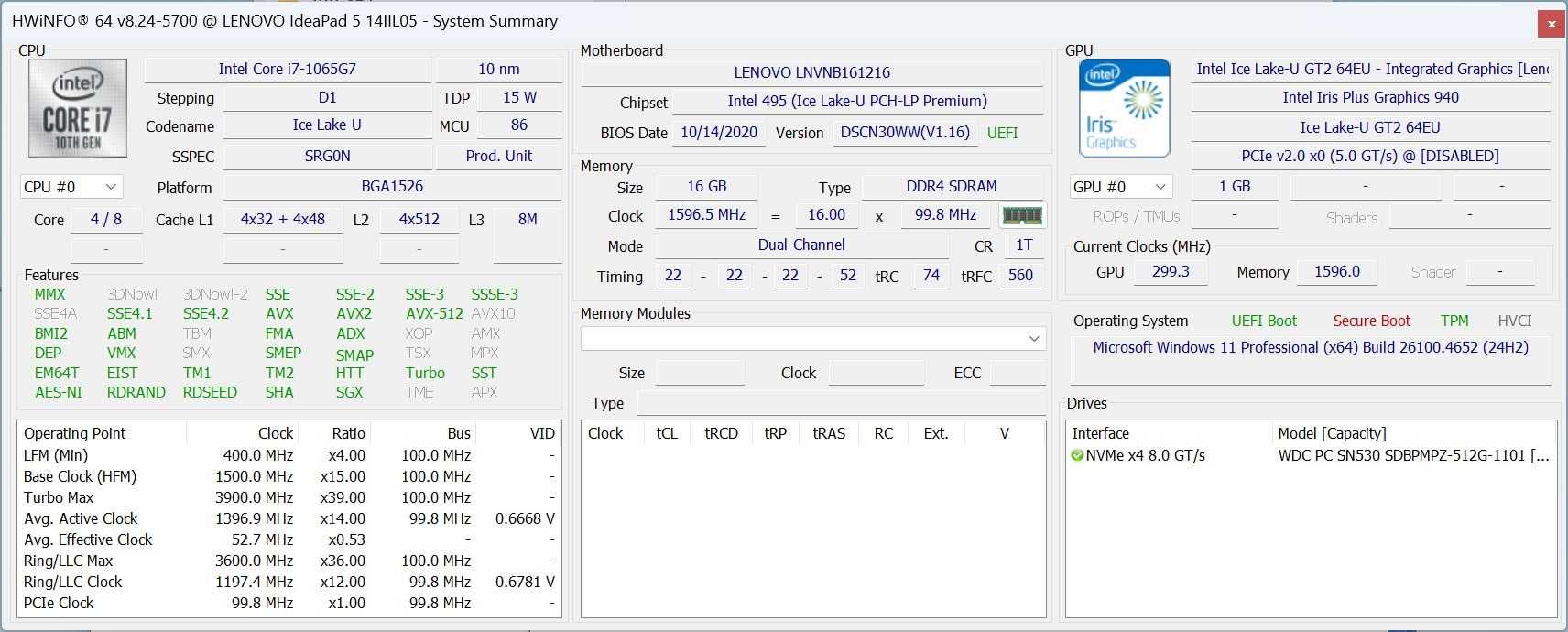The image size is (1568, 632).
Task: Click the Intel Iris Plus Graphics 940 field
Action: pos(1370,98)
